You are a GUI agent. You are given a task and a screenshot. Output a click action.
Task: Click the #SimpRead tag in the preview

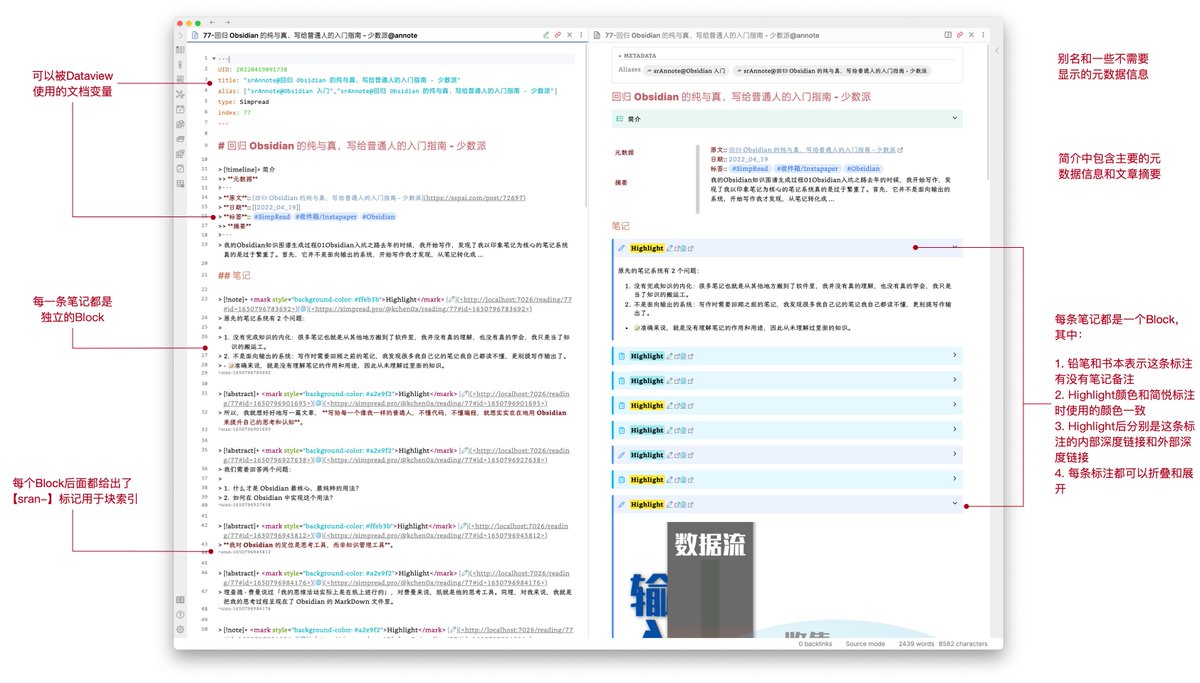point(750,169)
